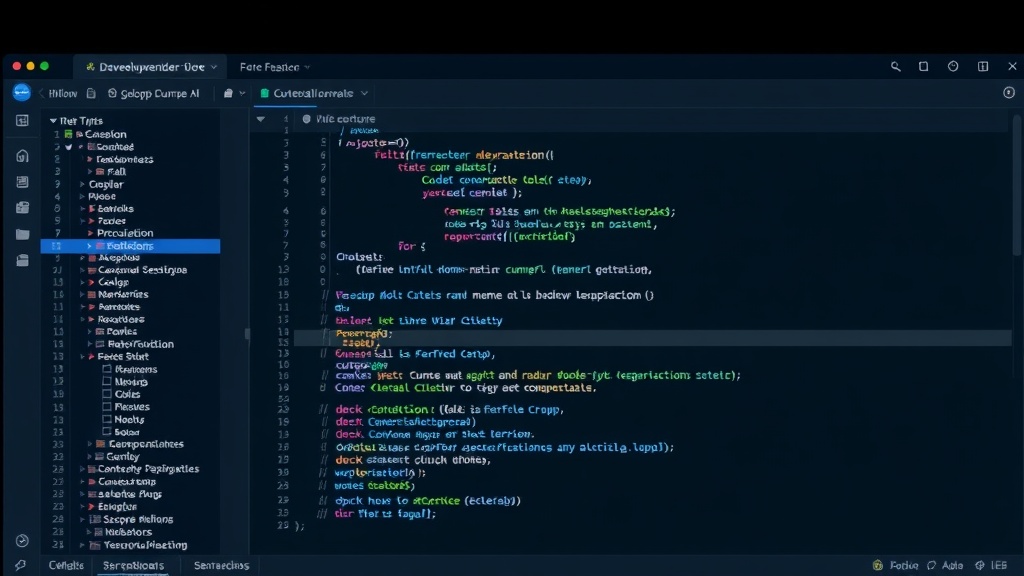Open the dropdown chevron beside briefcase icon
Viewport: 1024px width, 576px height.
click(242, 93)
